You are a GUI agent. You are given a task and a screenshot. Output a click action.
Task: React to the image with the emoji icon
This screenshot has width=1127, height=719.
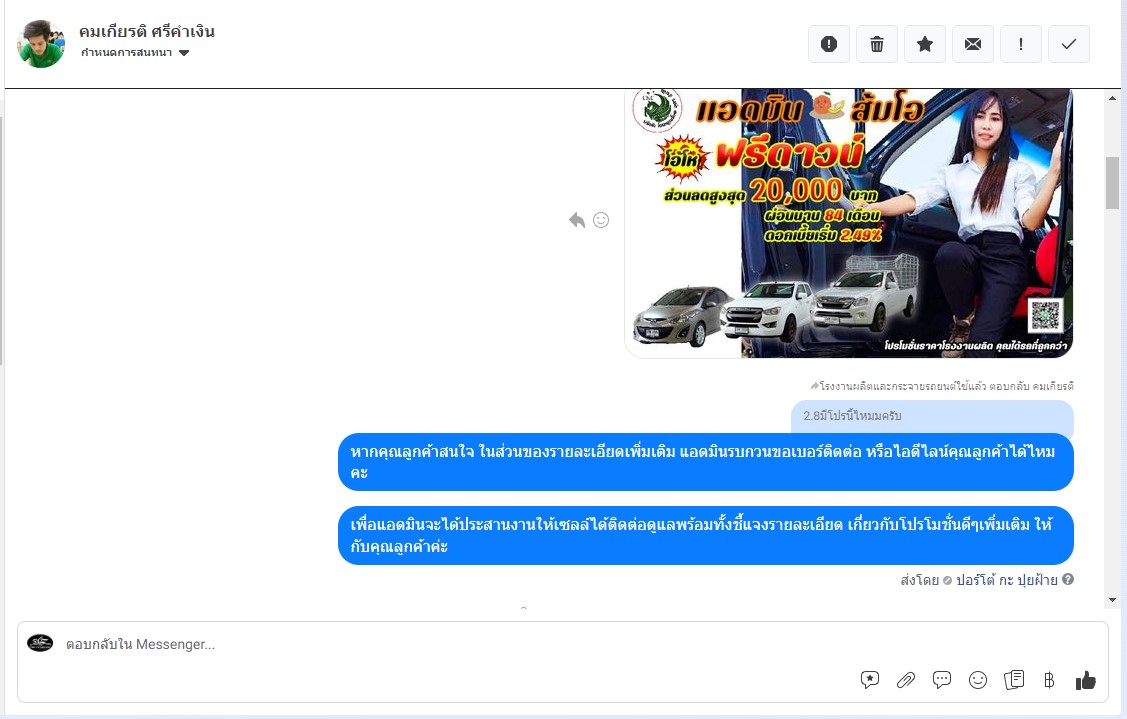tap(601, 220)
